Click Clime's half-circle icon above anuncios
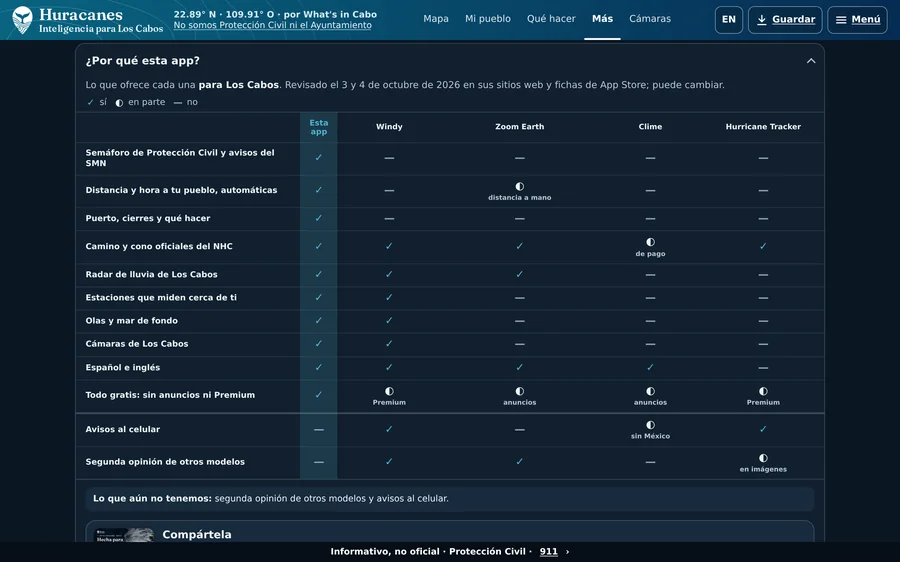 pyautogui.click(x=650, y=392)
